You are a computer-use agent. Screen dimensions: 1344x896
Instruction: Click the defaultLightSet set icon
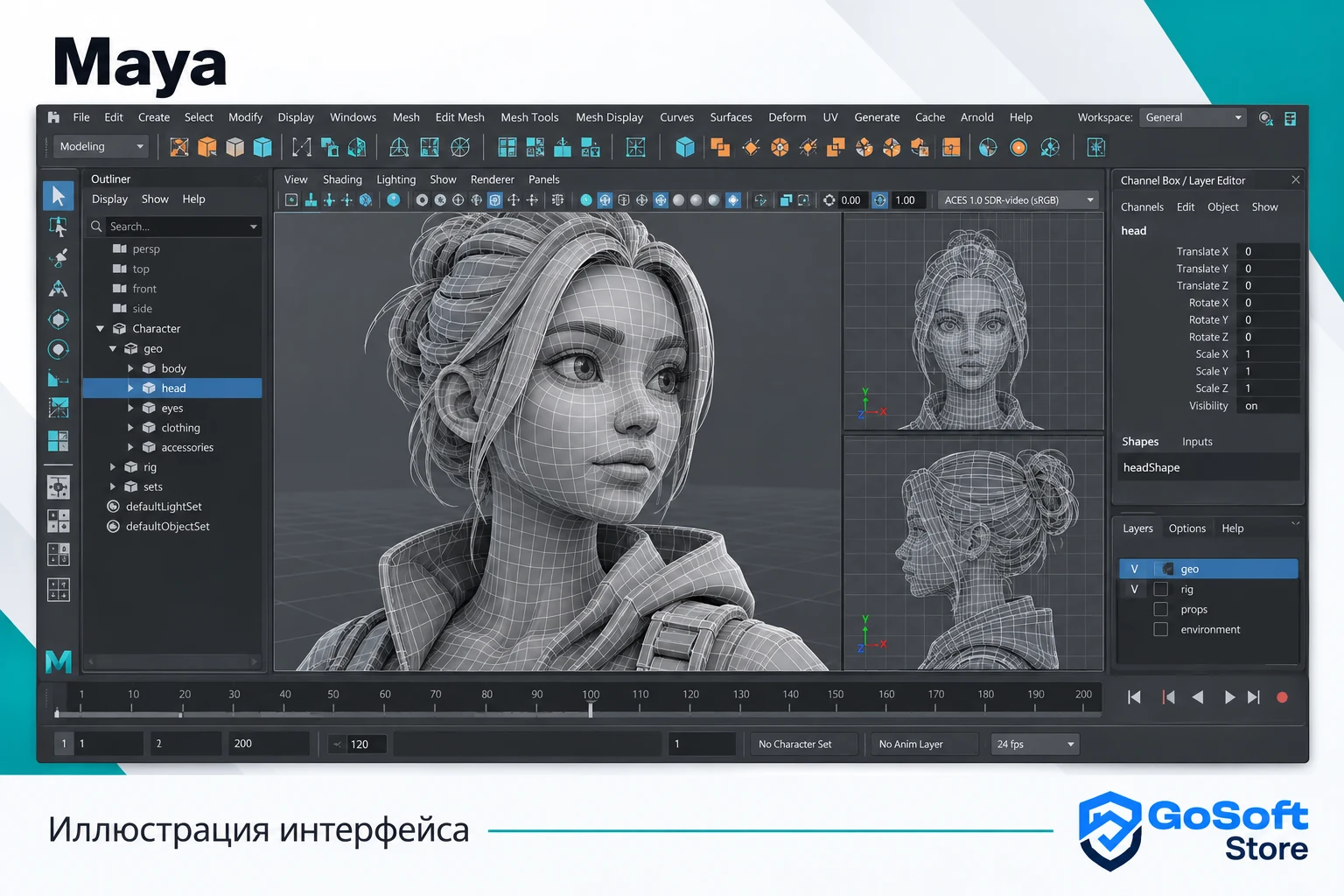tap(113, 507)
